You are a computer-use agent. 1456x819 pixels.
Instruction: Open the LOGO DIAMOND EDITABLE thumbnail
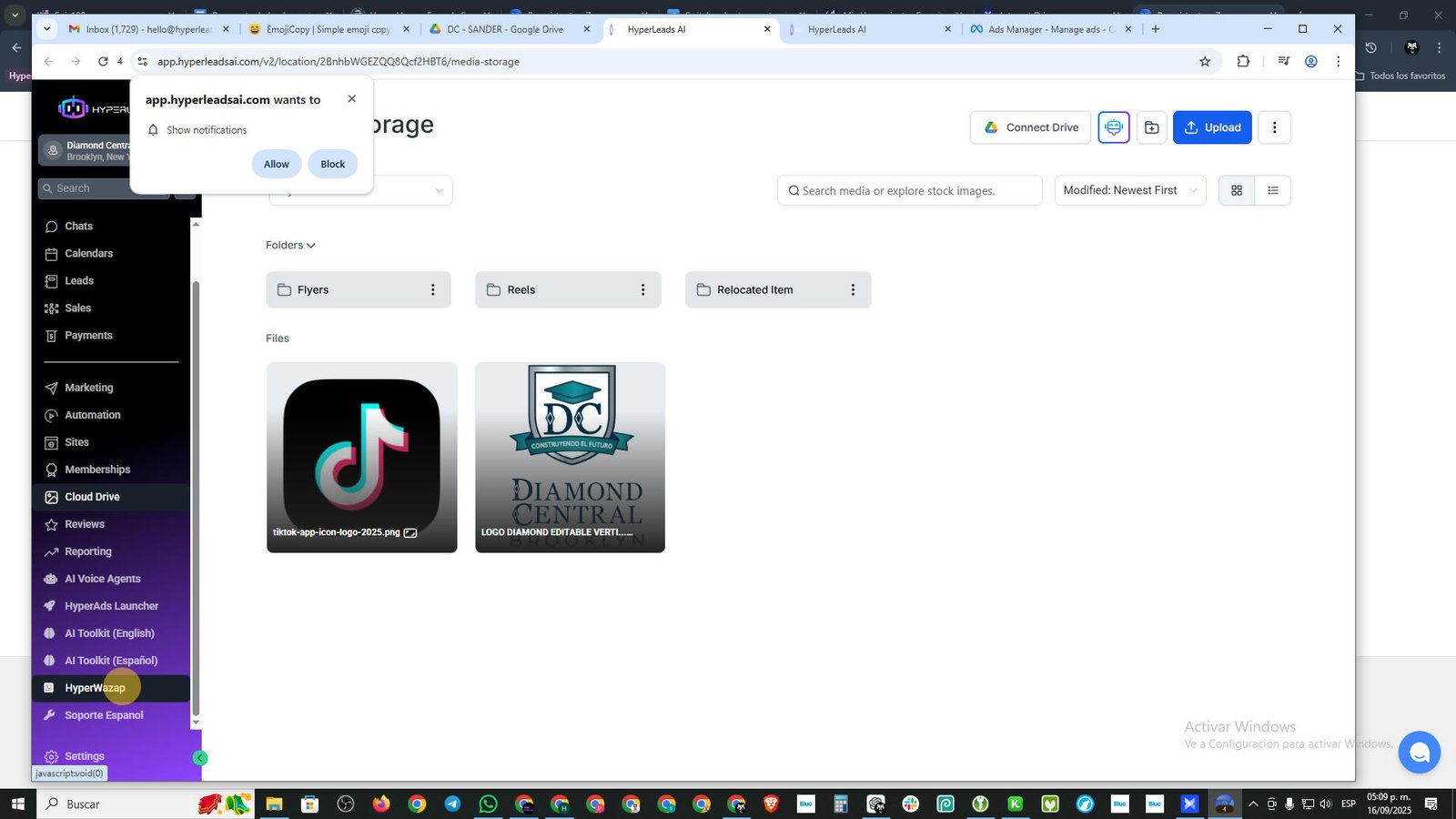click(x=570, y=457)
